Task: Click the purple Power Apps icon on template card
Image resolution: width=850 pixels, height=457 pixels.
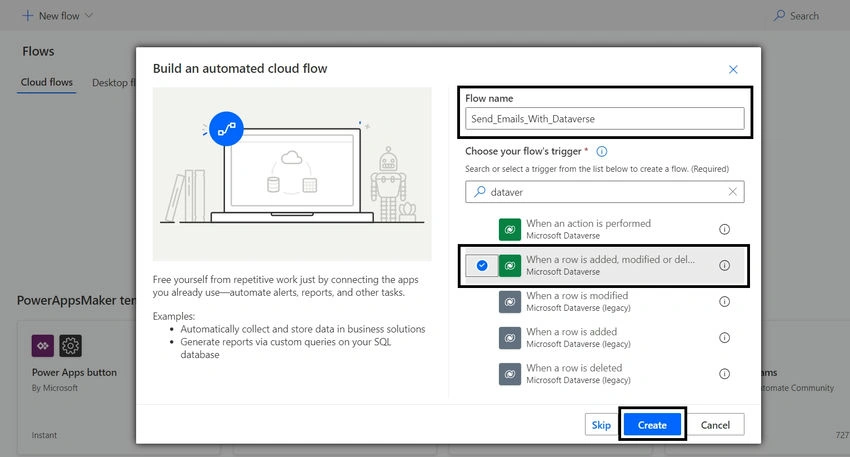Action: point(42,345)
